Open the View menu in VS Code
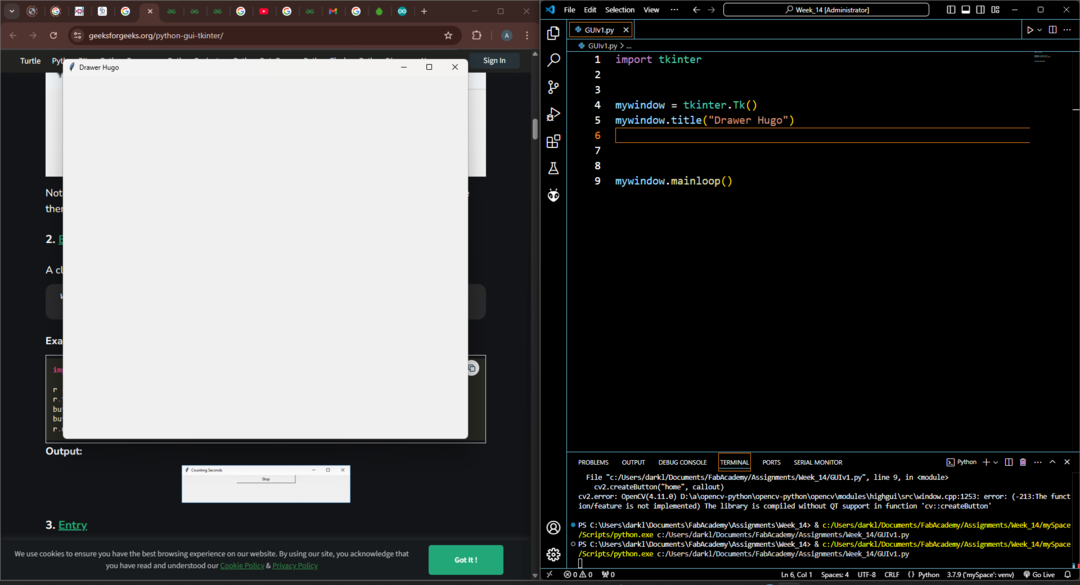 click(651, 10)
